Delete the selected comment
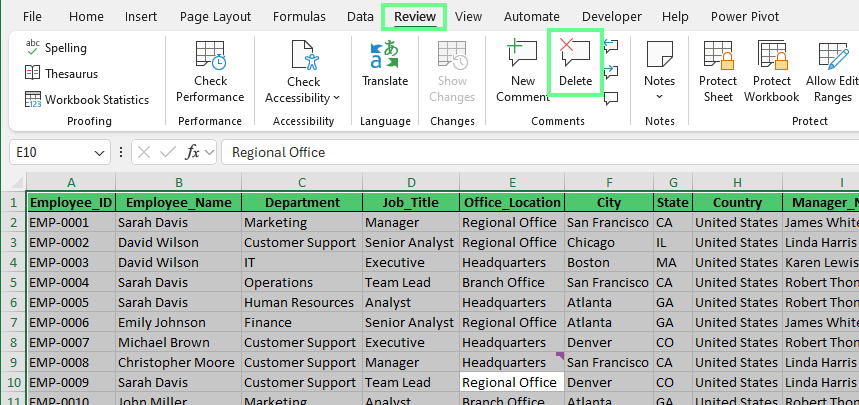The width and height of the screenshot is (859, 405). [575, 64]
